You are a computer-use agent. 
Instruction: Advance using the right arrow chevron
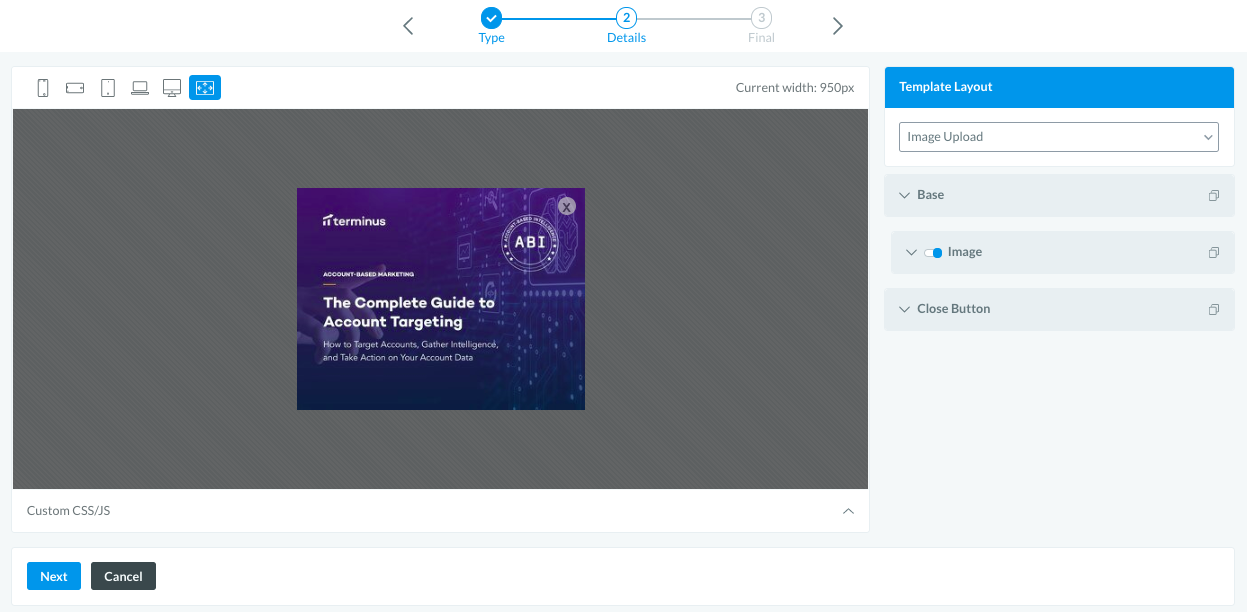(838, 26)
